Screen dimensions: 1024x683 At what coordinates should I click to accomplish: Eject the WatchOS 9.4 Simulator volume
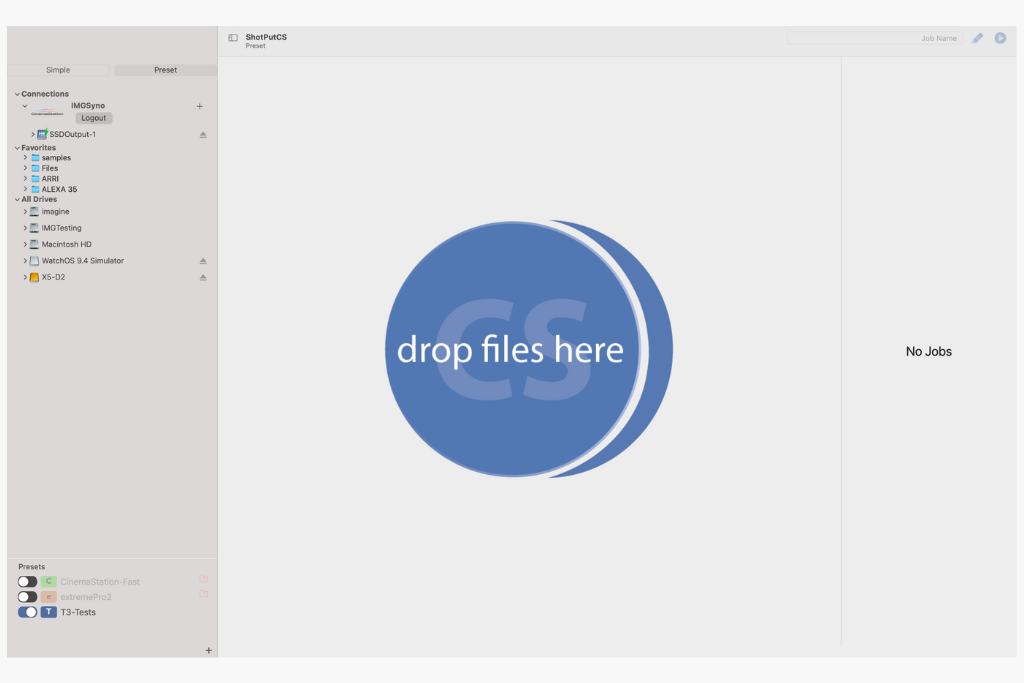click(203, 261)
